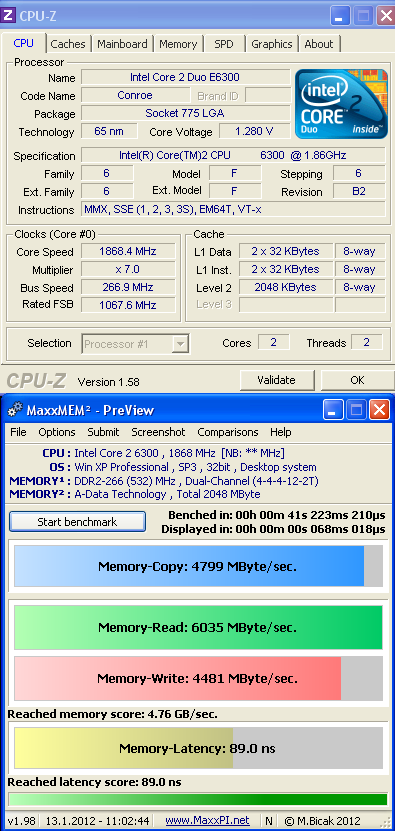The image size is (395, 831).
Task: Click the MaxxMEM gears title bar icon
Action: [16, 410]
